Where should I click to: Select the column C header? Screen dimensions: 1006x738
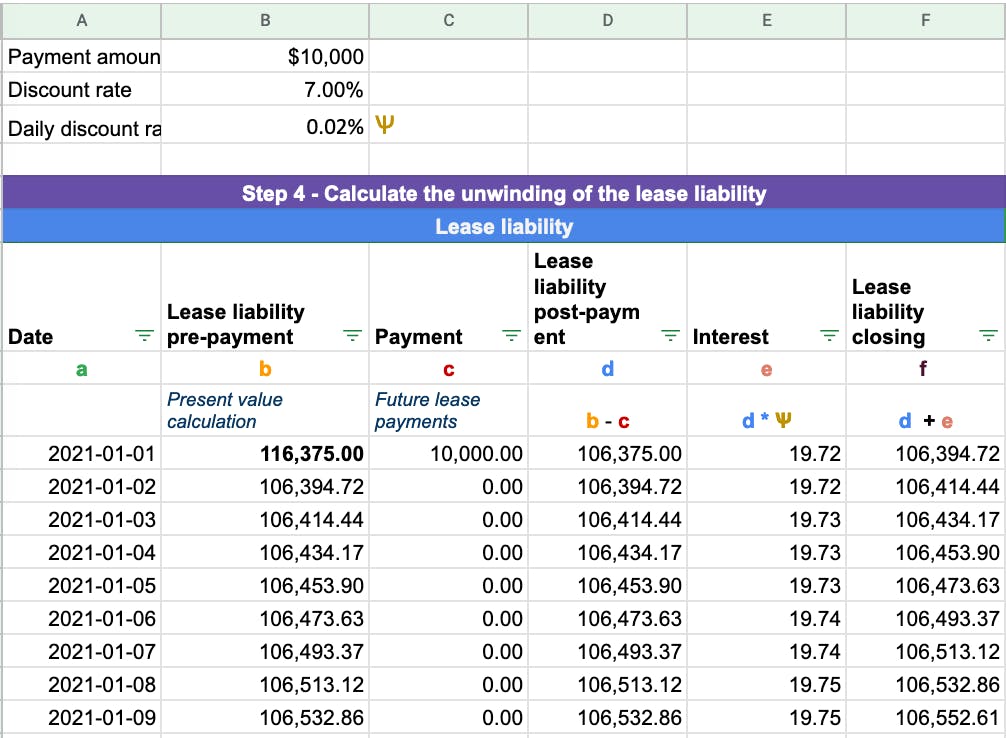tap(448, 19)
